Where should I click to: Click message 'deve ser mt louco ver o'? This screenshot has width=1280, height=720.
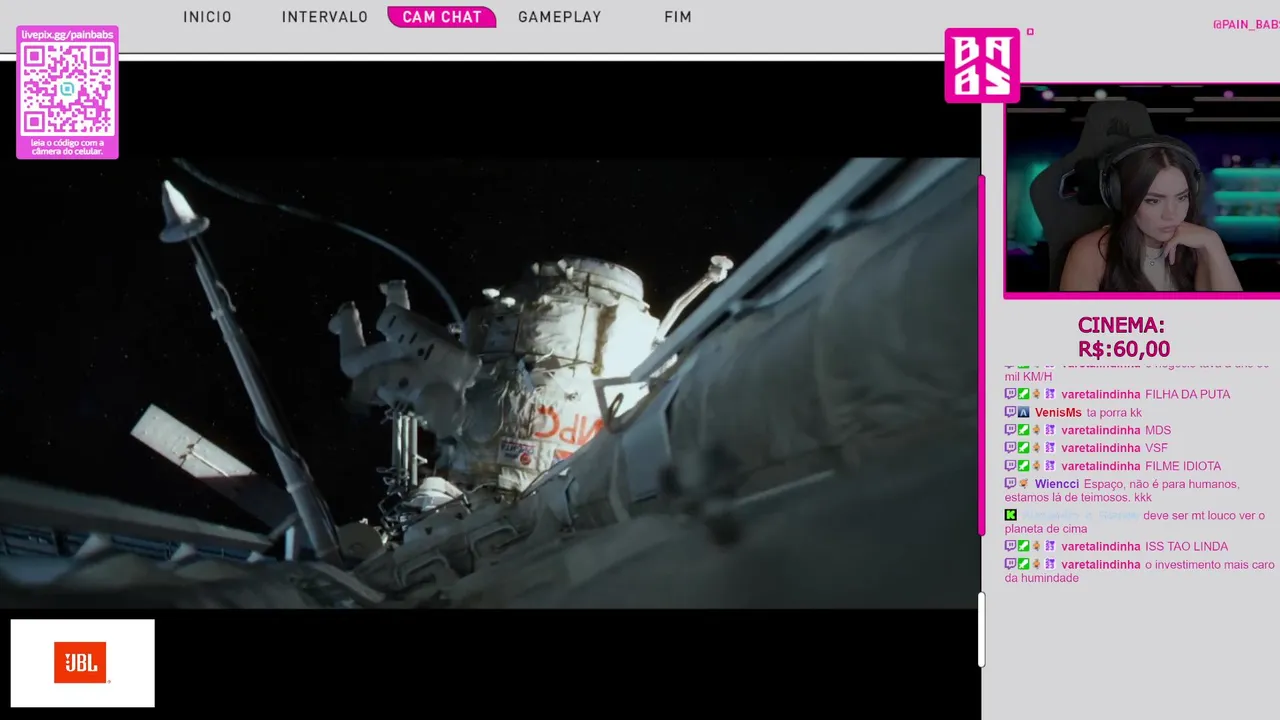(1204, 515)
